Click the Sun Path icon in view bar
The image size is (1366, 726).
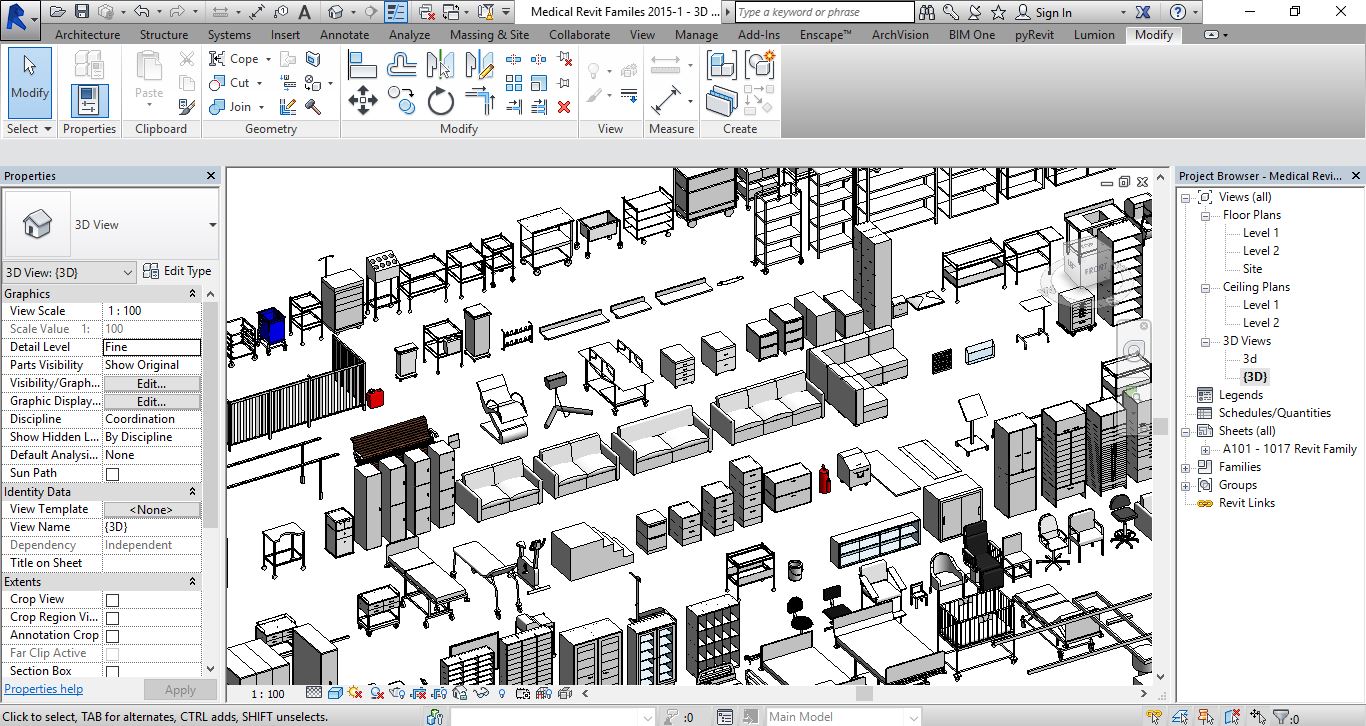click(x=356, y=693)
